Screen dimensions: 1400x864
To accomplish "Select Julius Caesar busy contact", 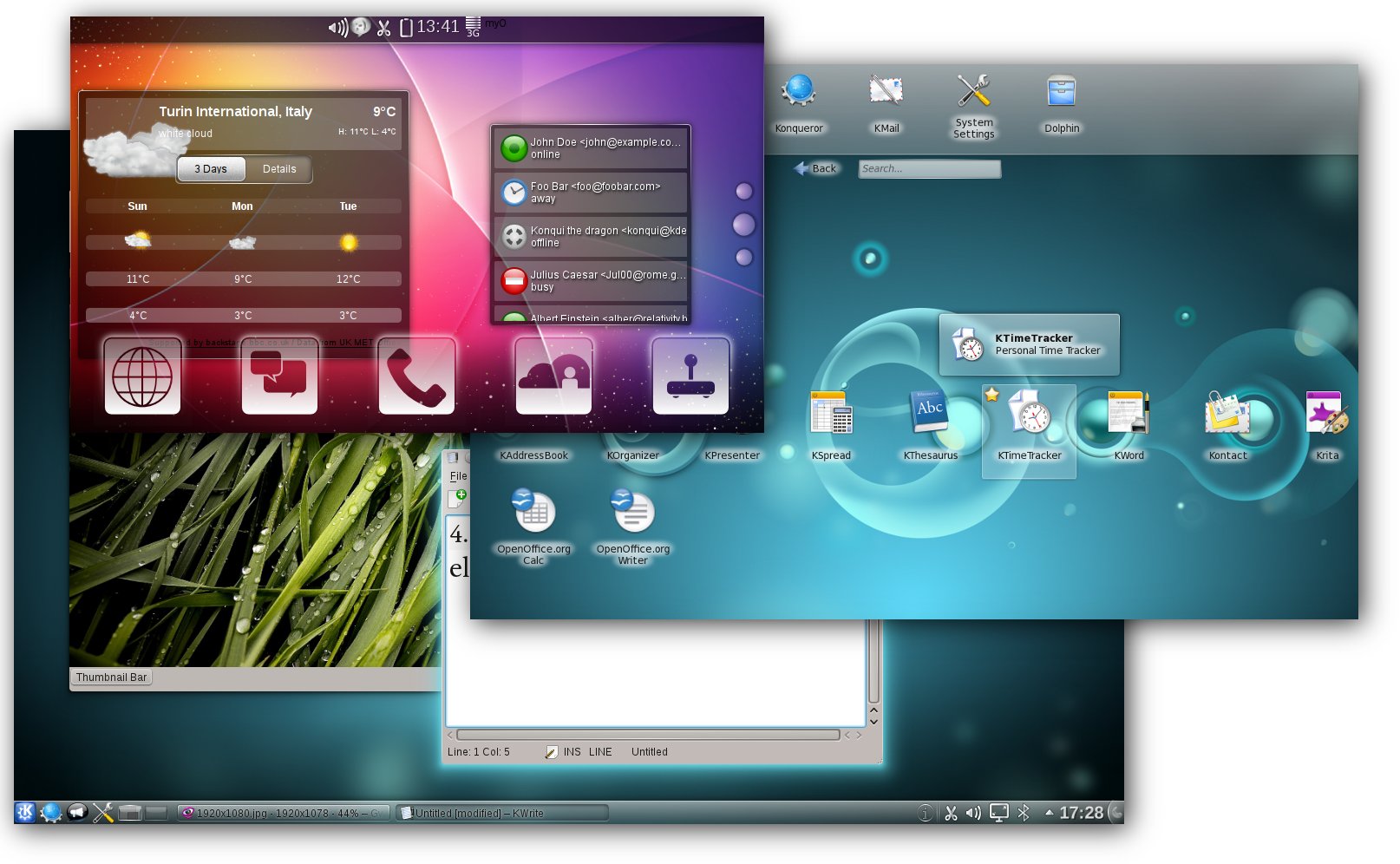I will pos(592,281).
